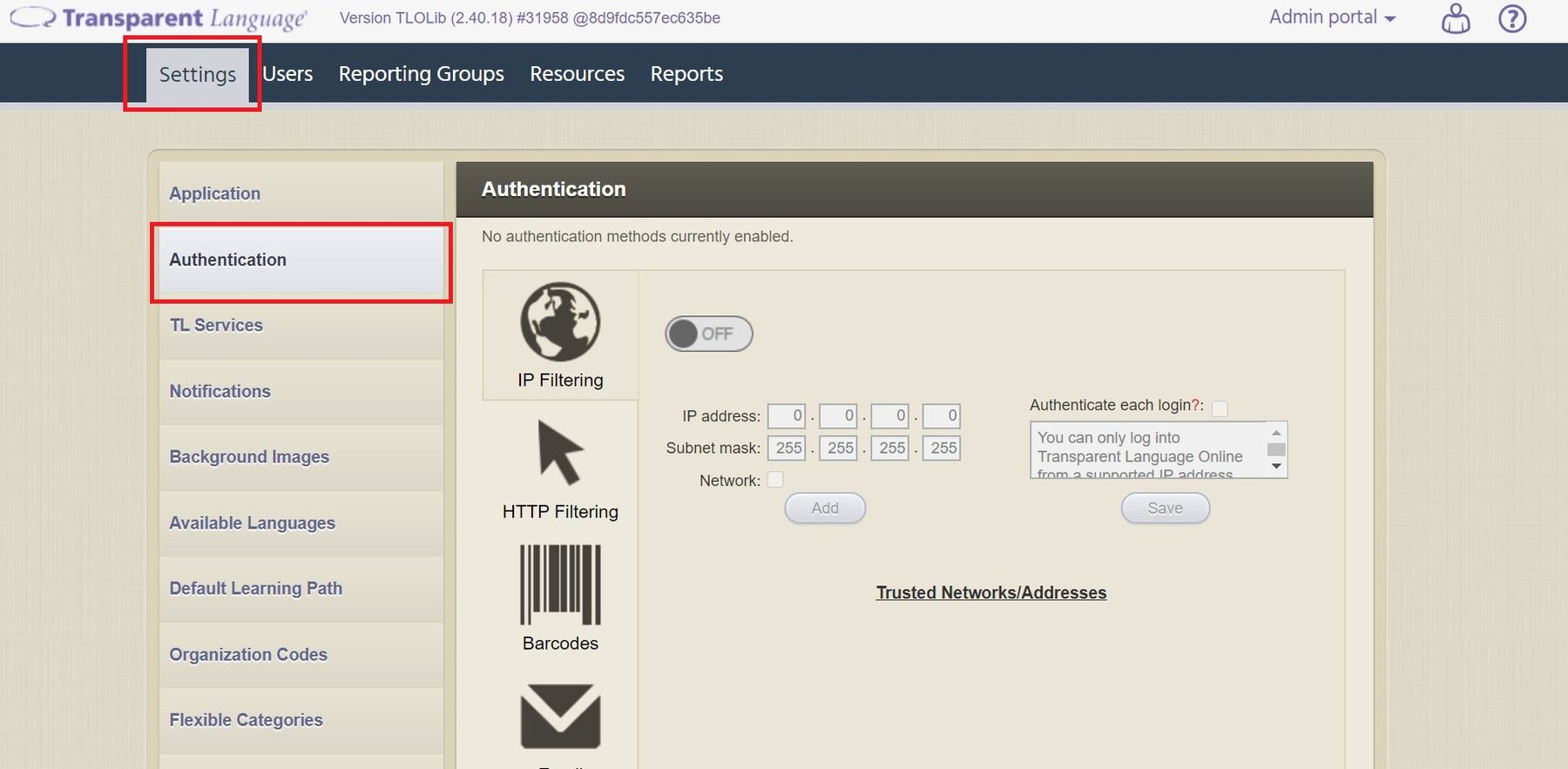Open Notifications sidebar item
Image resolution: width=1568 pixels, height=769 pixels.
click(301, 391)
